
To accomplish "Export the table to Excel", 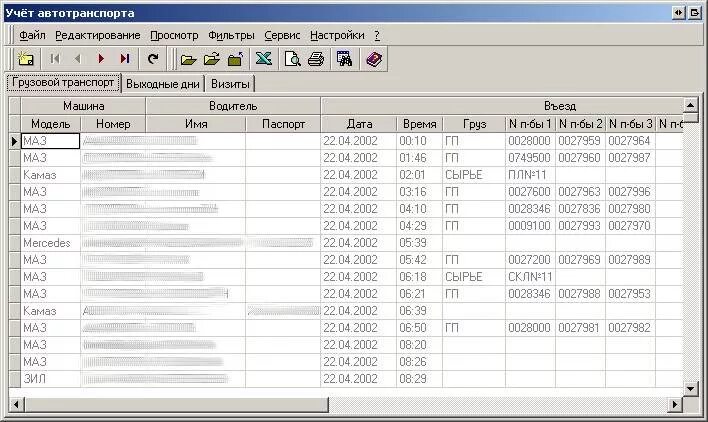I will pyautogui.click(x=264, y=59).
